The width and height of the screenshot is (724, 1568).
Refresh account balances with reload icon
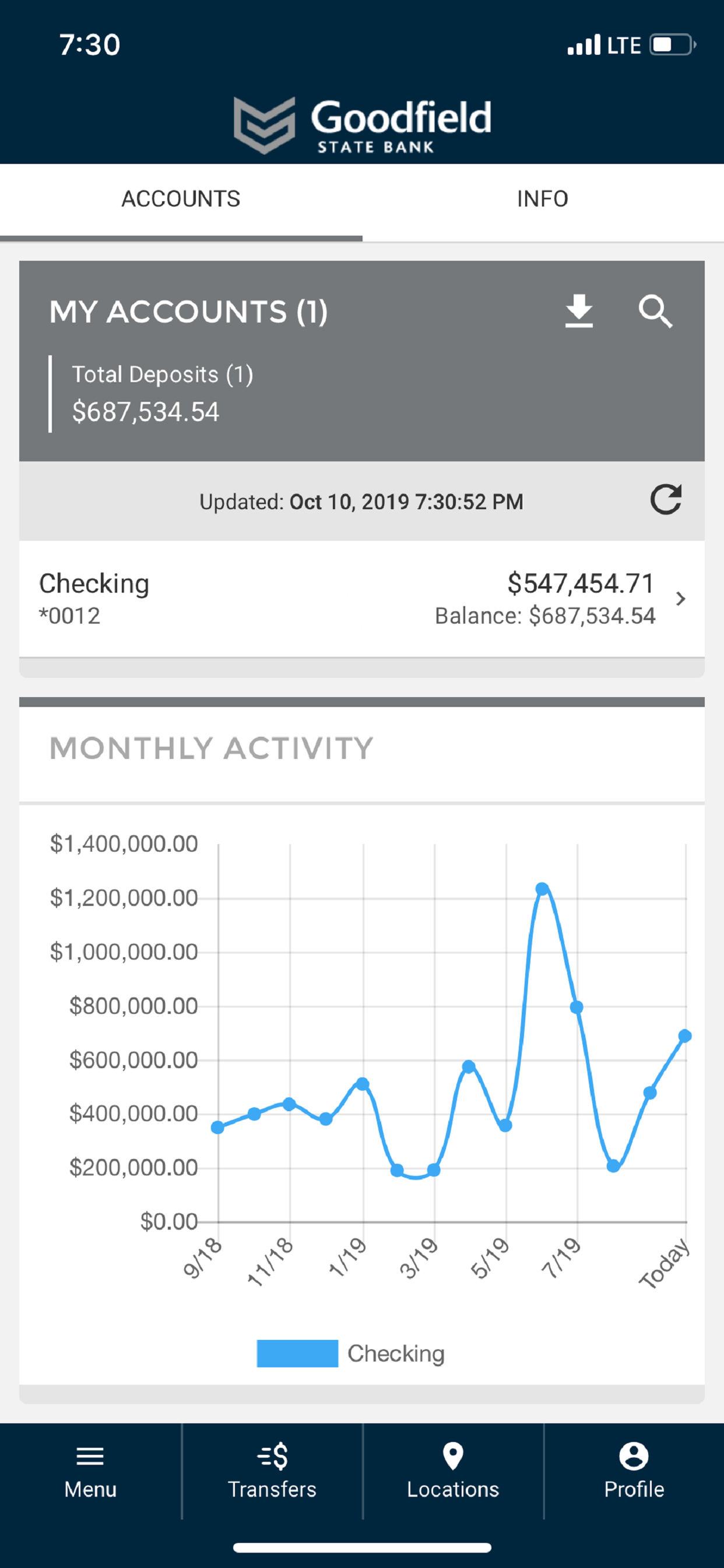click(x=666, y=501)
